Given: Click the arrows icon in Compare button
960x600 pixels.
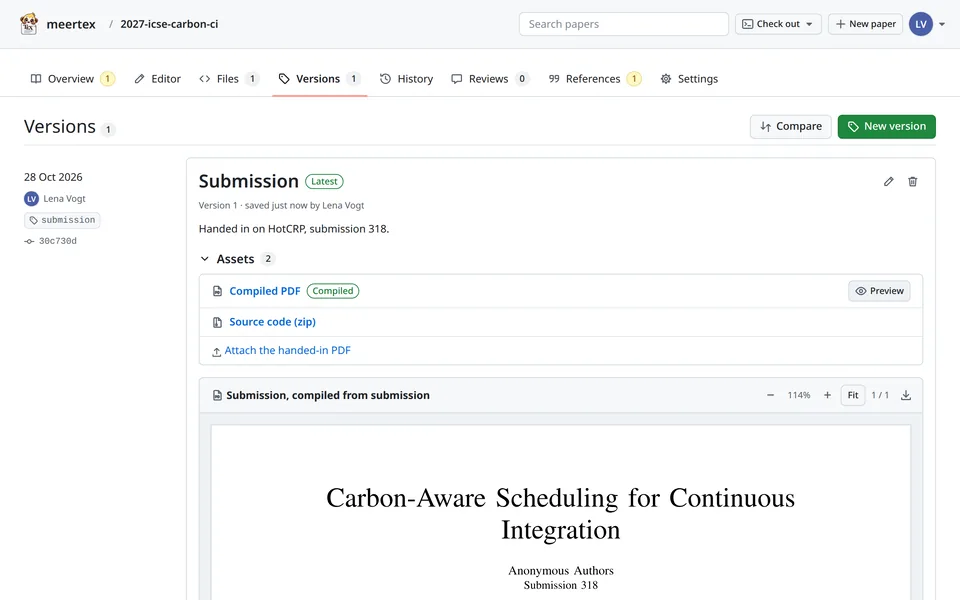Looking at the screenshot, I should coord(765,126).
